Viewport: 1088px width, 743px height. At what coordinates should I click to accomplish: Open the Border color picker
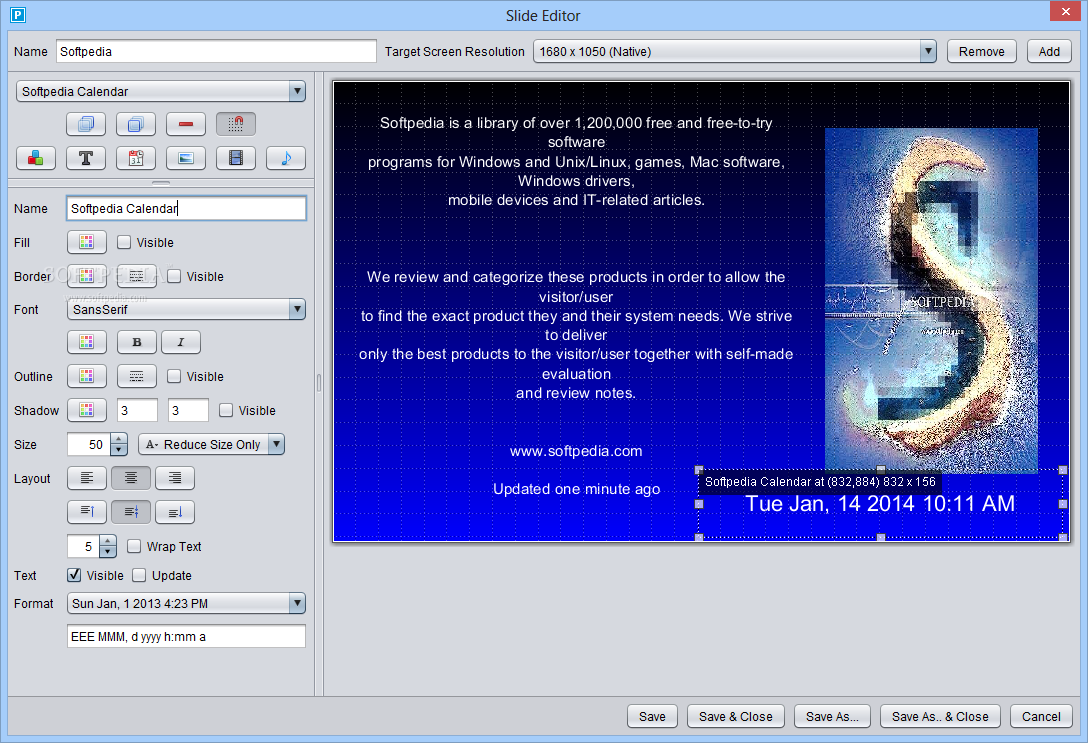click(x=87, y=276)
